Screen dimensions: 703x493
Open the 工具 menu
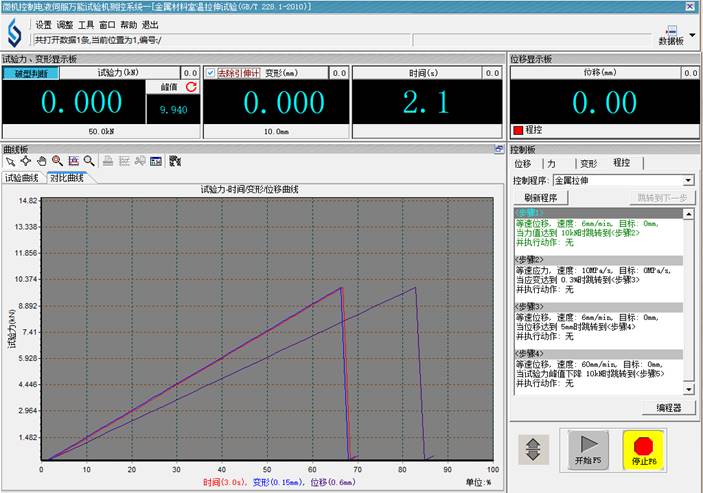87,24
